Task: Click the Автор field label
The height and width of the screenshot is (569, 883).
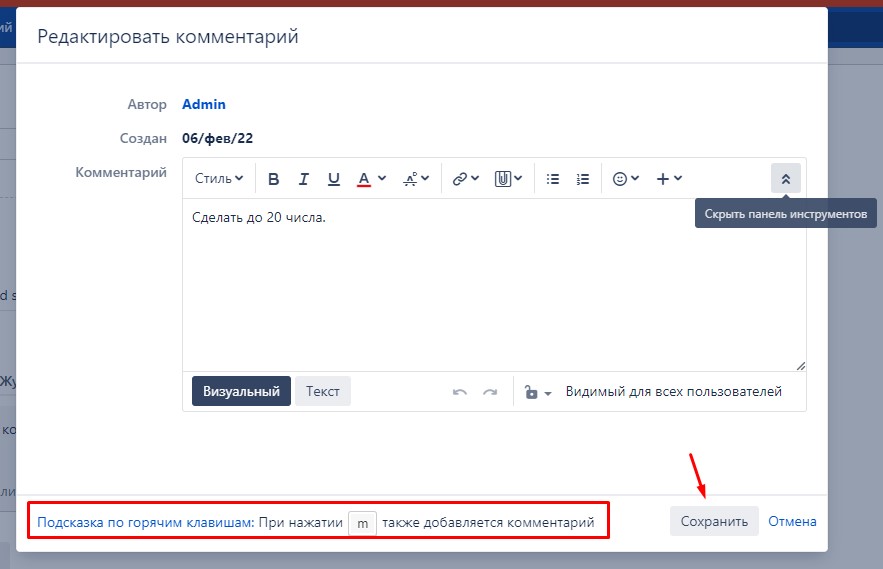Action: 147,104
